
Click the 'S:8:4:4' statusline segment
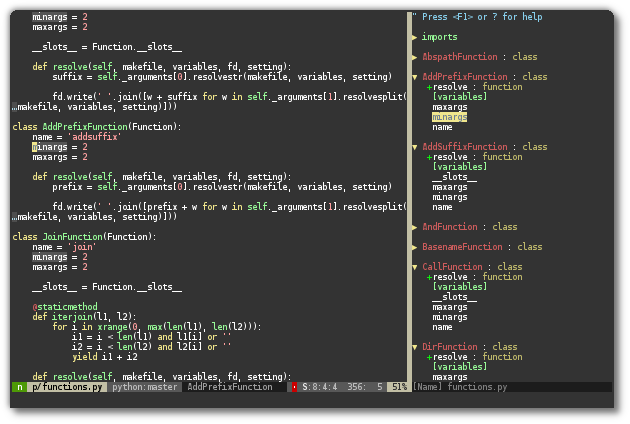click(320, 387)
